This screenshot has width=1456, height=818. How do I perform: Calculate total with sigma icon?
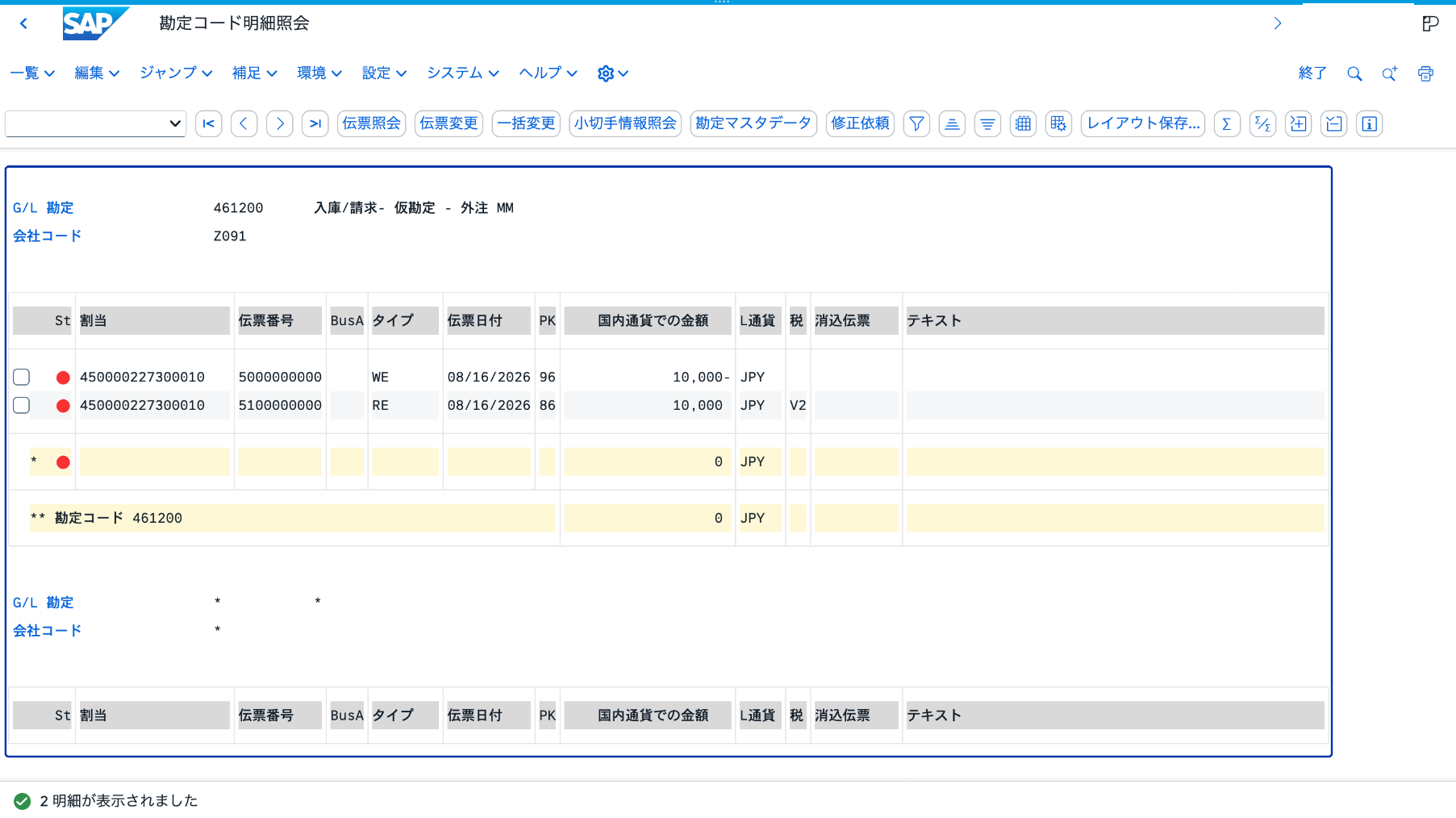pos(1227,123)
